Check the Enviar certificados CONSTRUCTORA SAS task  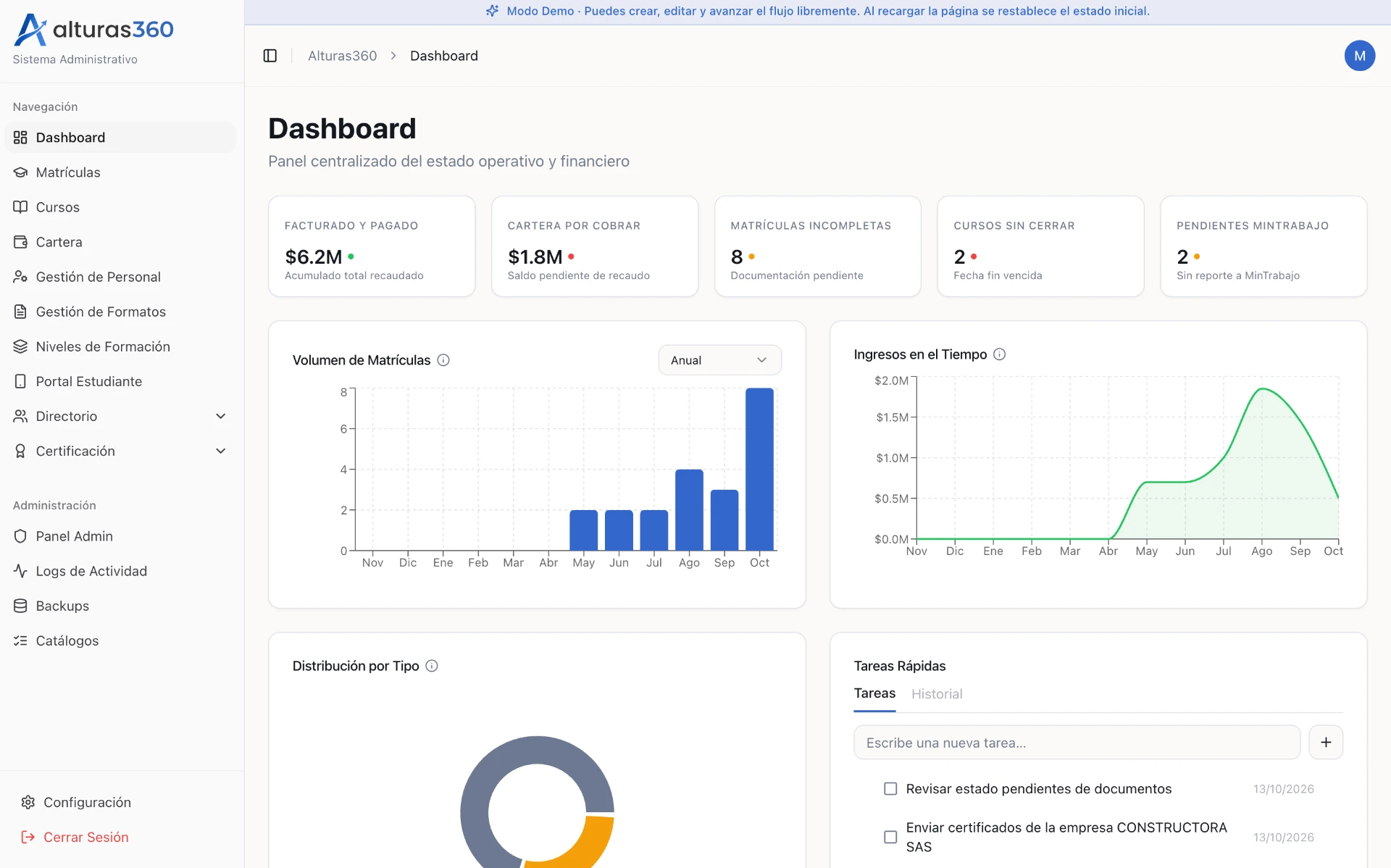coord(890,837)
